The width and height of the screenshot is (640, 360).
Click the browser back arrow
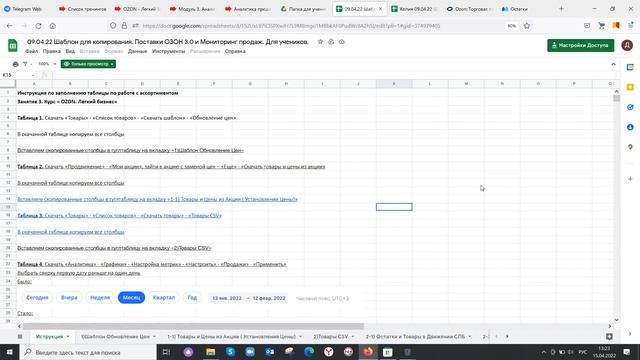point(9,26)
